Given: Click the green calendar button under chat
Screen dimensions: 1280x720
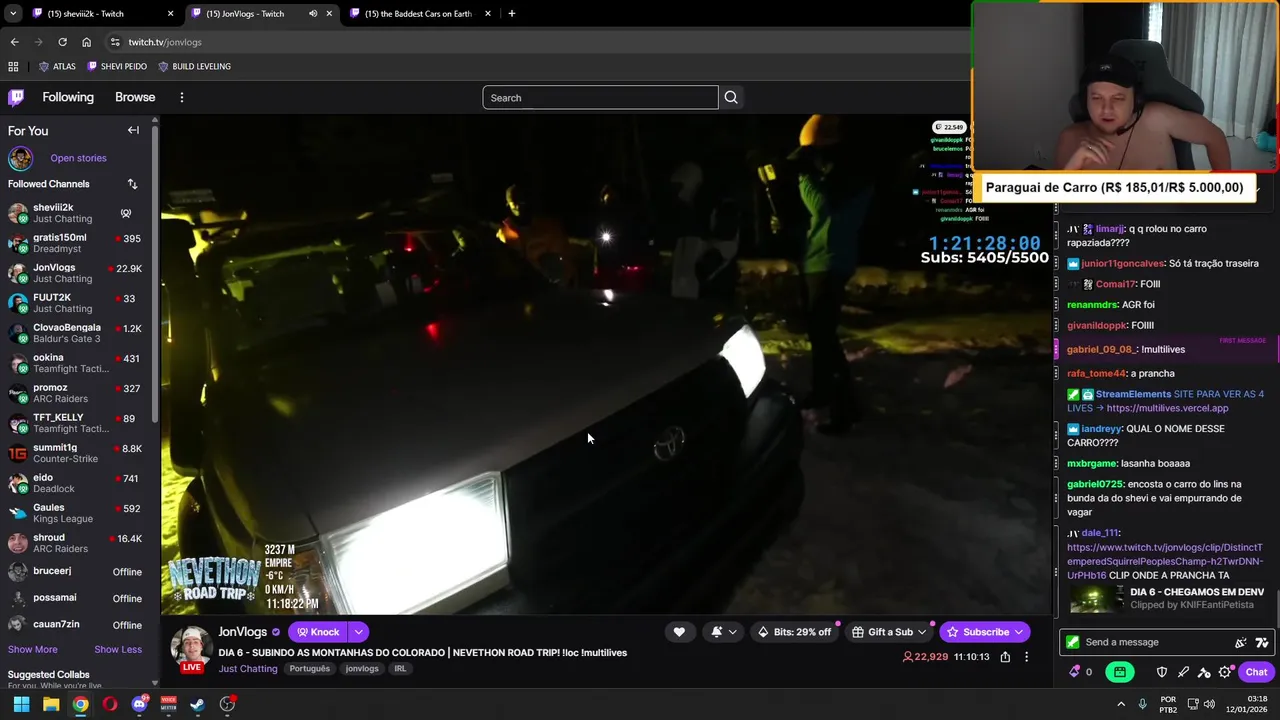Looking at the screenshot, I should (1120, 672).
